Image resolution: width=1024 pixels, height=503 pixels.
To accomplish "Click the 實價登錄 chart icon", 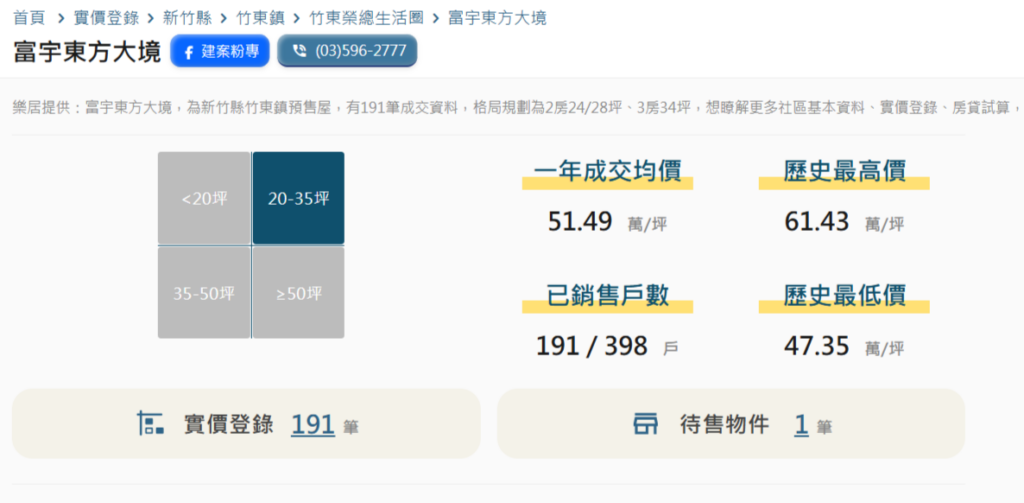I will click(150, 423).
